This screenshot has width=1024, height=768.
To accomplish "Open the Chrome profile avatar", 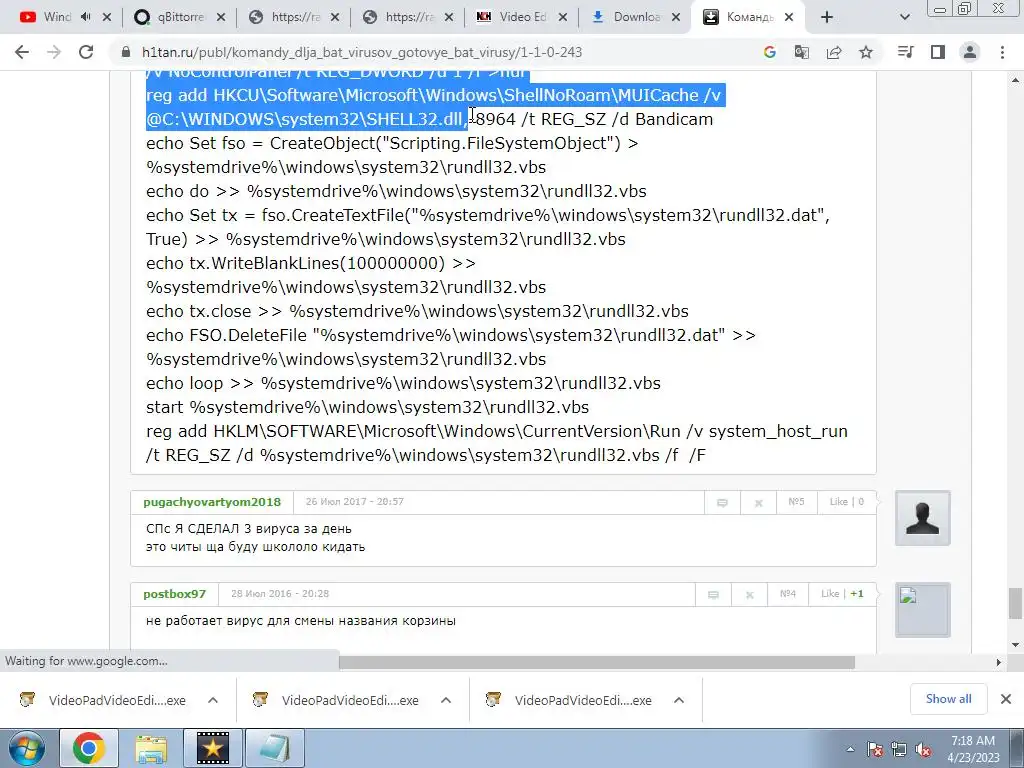I will 970,52.
